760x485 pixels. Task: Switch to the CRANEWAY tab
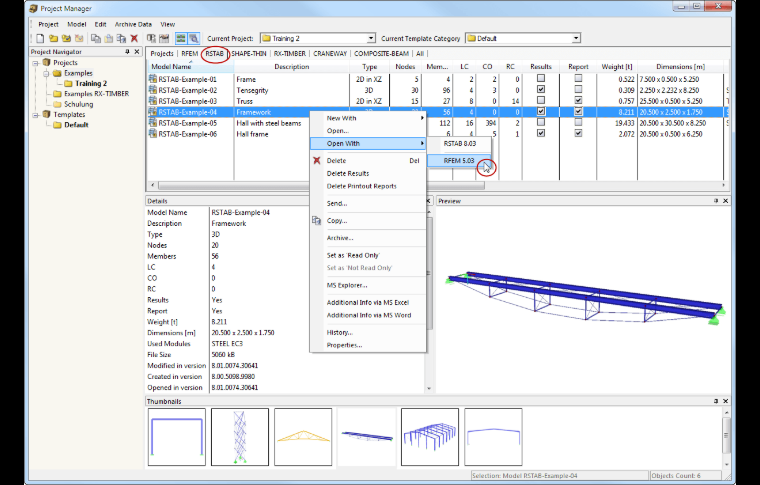click(x=330, y=53)
